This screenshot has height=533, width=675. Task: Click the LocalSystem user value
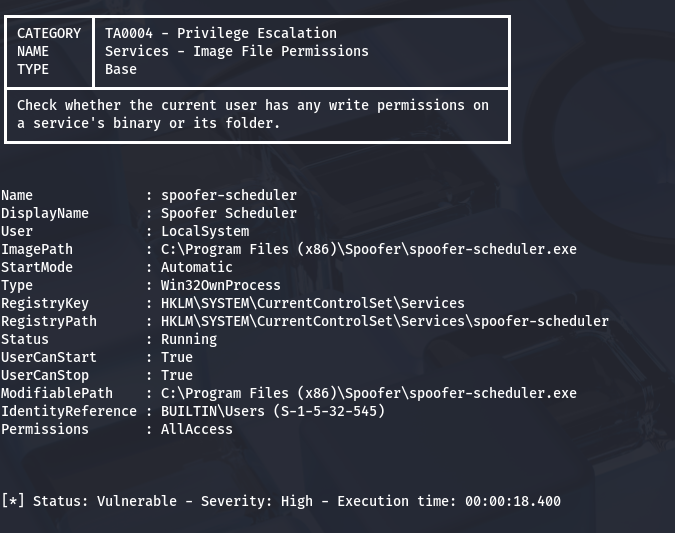coord(204,231)
